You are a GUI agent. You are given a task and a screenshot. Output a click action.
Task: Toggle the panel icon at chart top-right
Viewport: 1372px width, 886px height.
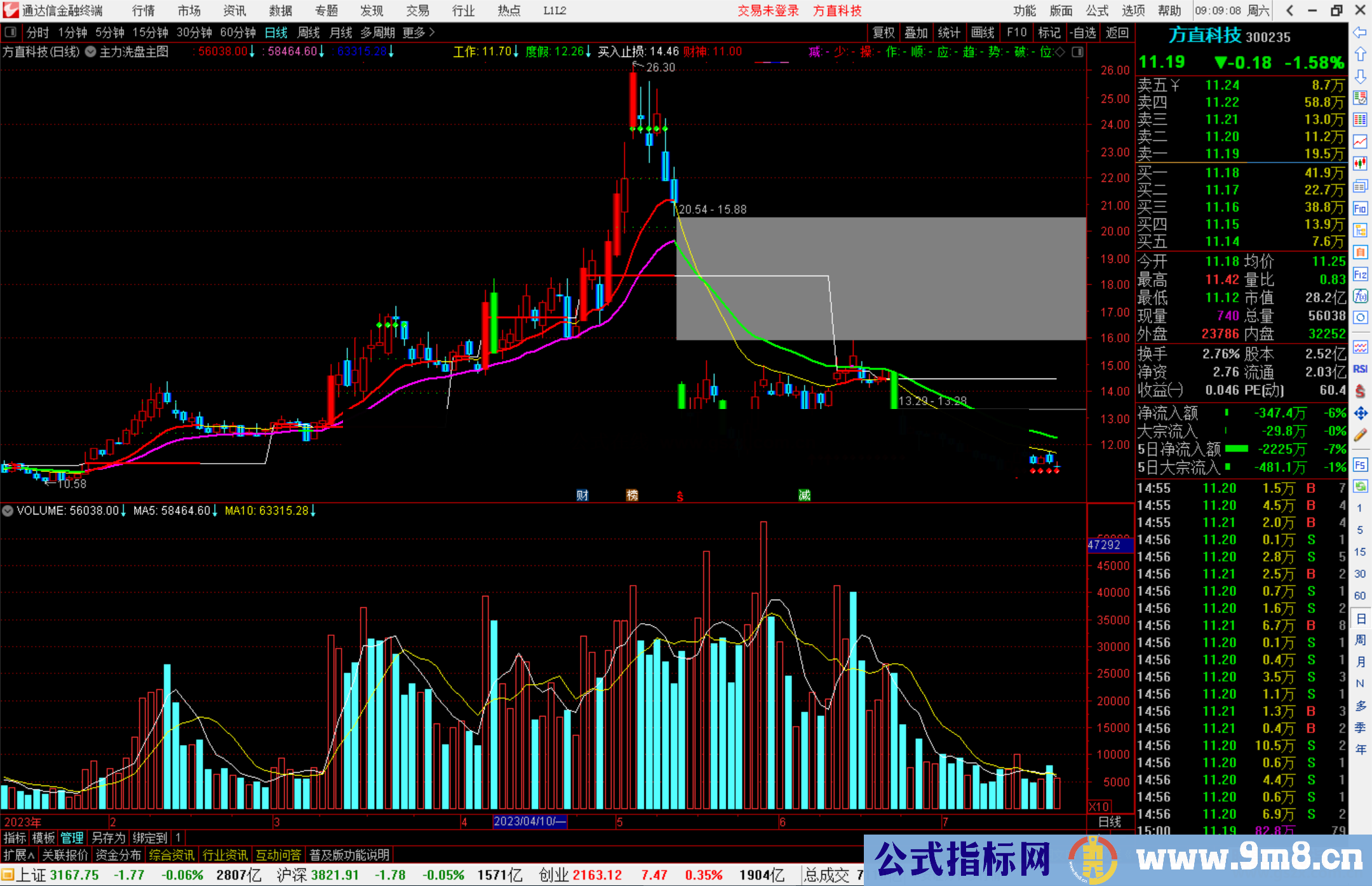(1078, 52)
